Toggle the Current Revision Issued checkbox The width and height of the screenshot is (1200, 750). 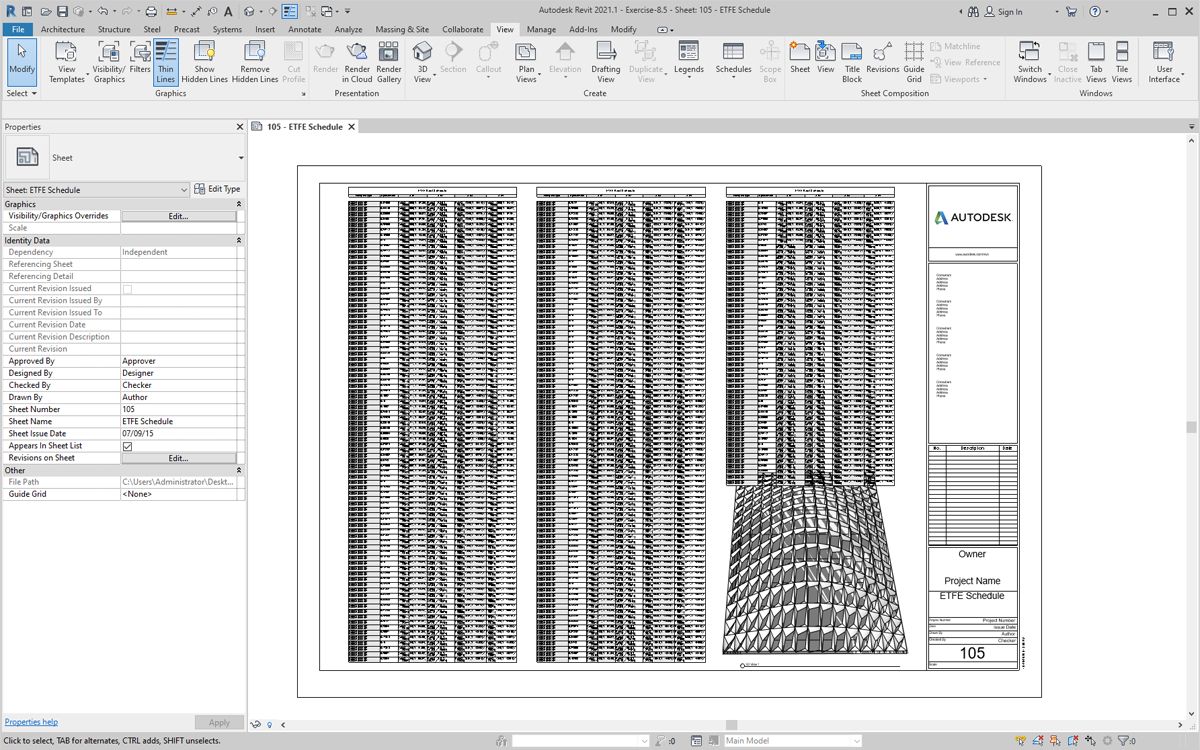pyautogui.click(x=127, y=289)
